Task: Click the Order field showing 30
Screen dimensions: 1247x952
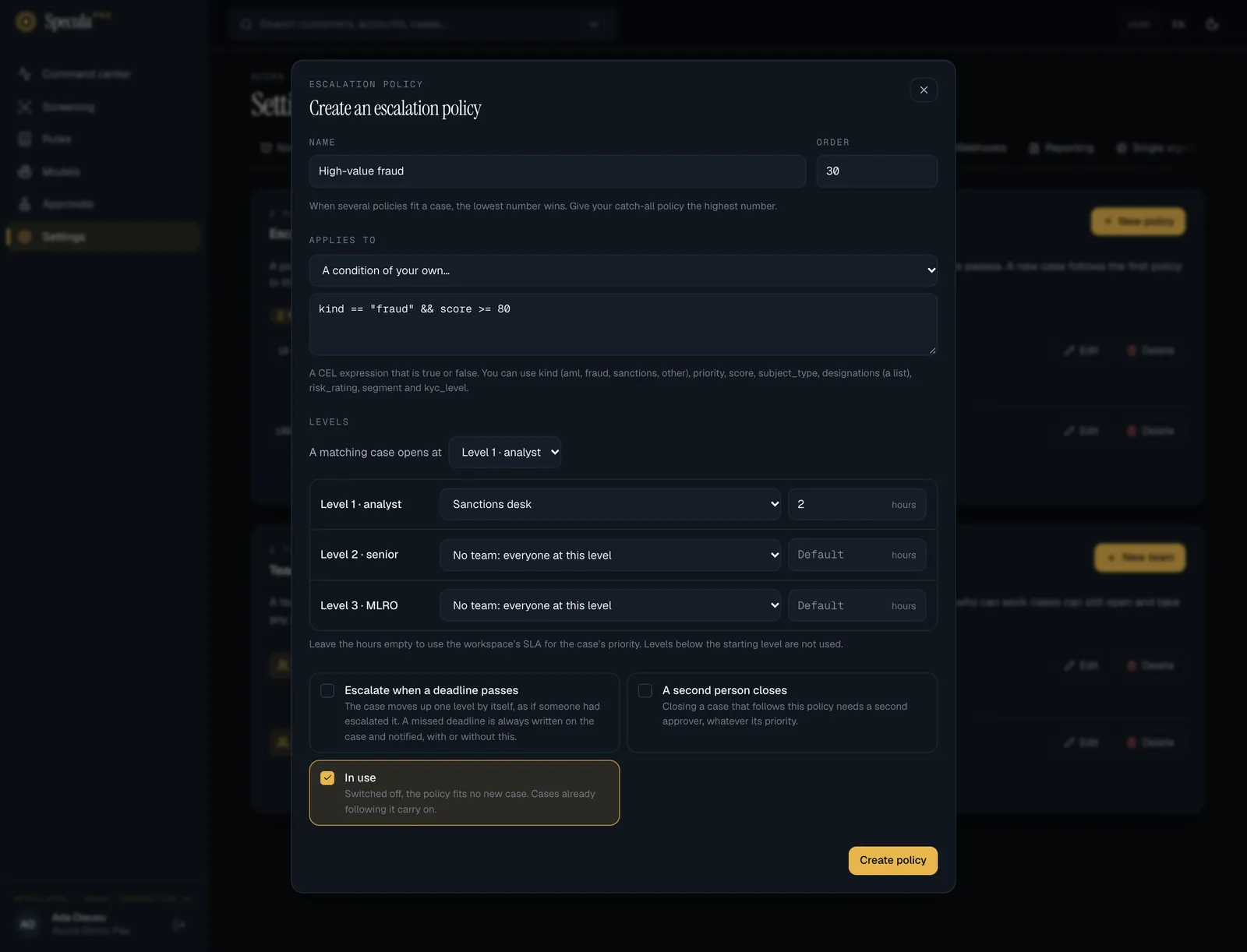Action: (877, 171)
